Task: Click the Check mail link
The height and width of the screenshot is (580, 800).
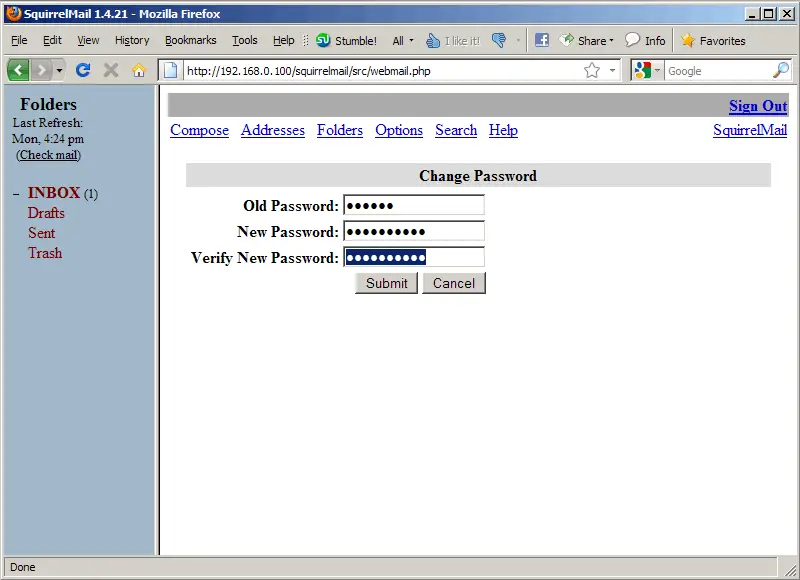Action: point(49,155)
